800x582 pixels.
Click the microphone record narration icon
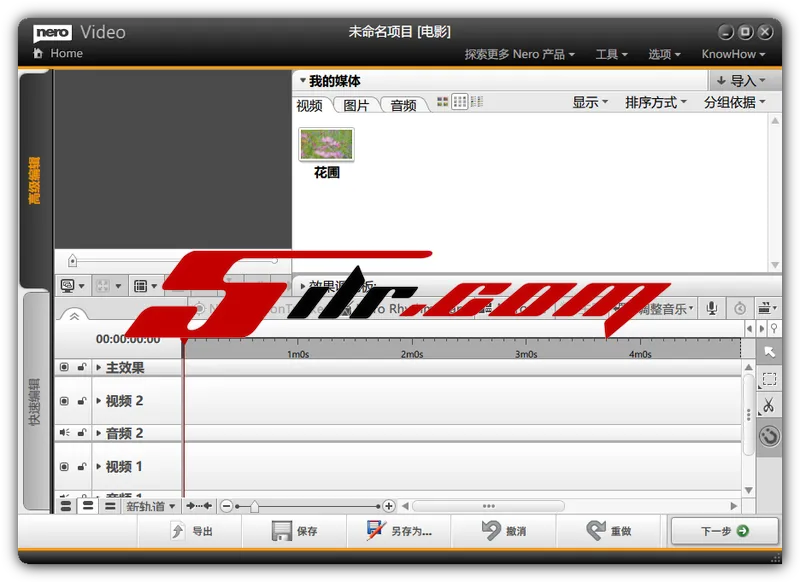point(712,309)
